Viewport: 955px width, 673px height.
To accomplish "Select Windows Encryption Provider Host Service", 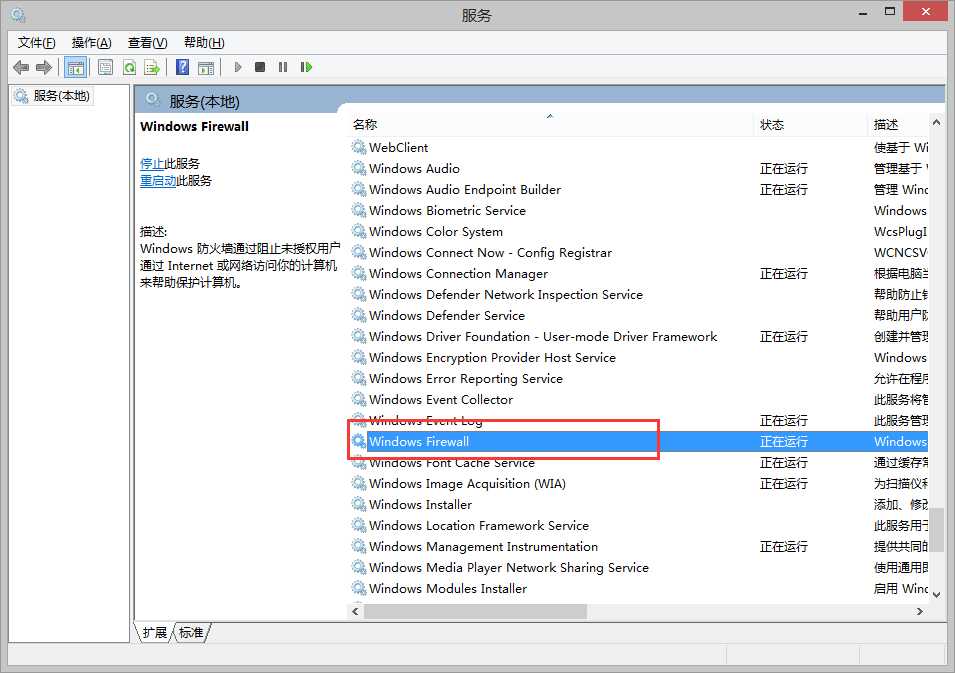I will [x=638, y=358].
